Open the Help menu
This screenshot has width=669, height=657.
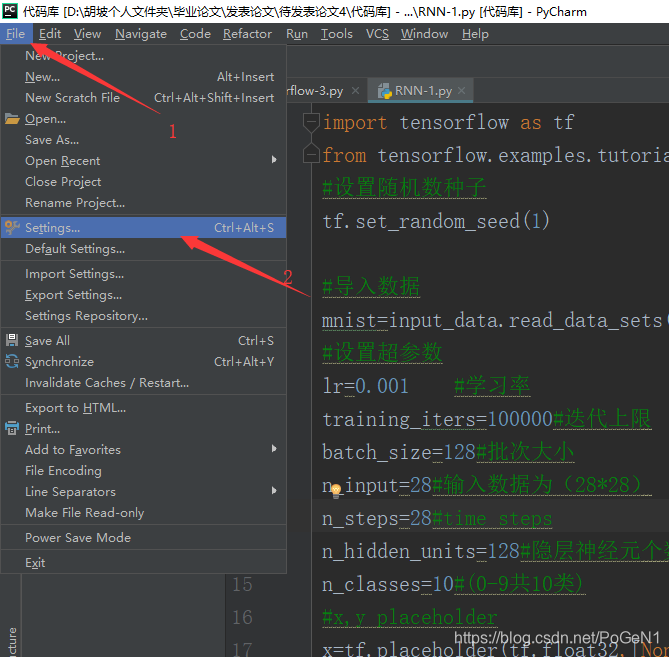tap(475, 34)
